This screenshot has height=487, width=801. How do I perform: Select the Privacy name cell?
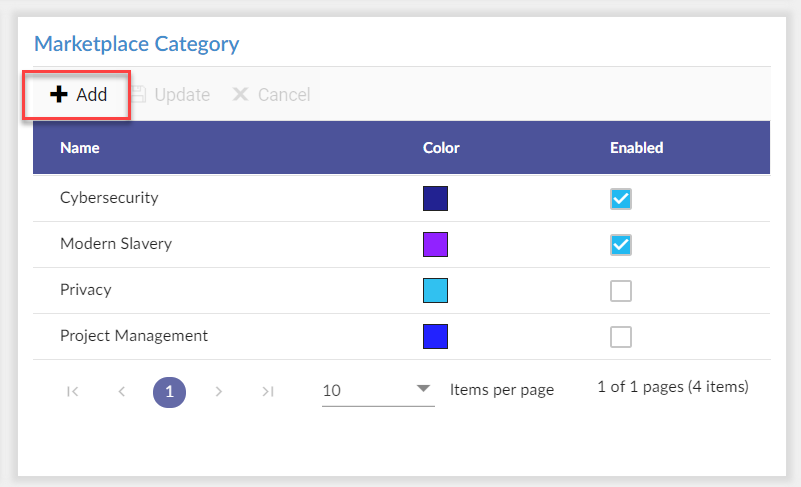click(x=86, y=290)
